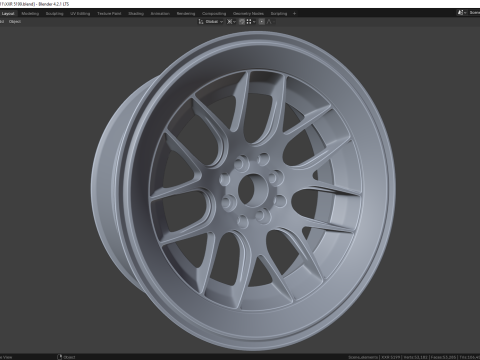This screenshot has width=480, height=360.
Task: Open the Compositing workspace tab
Action: [214, 13]
